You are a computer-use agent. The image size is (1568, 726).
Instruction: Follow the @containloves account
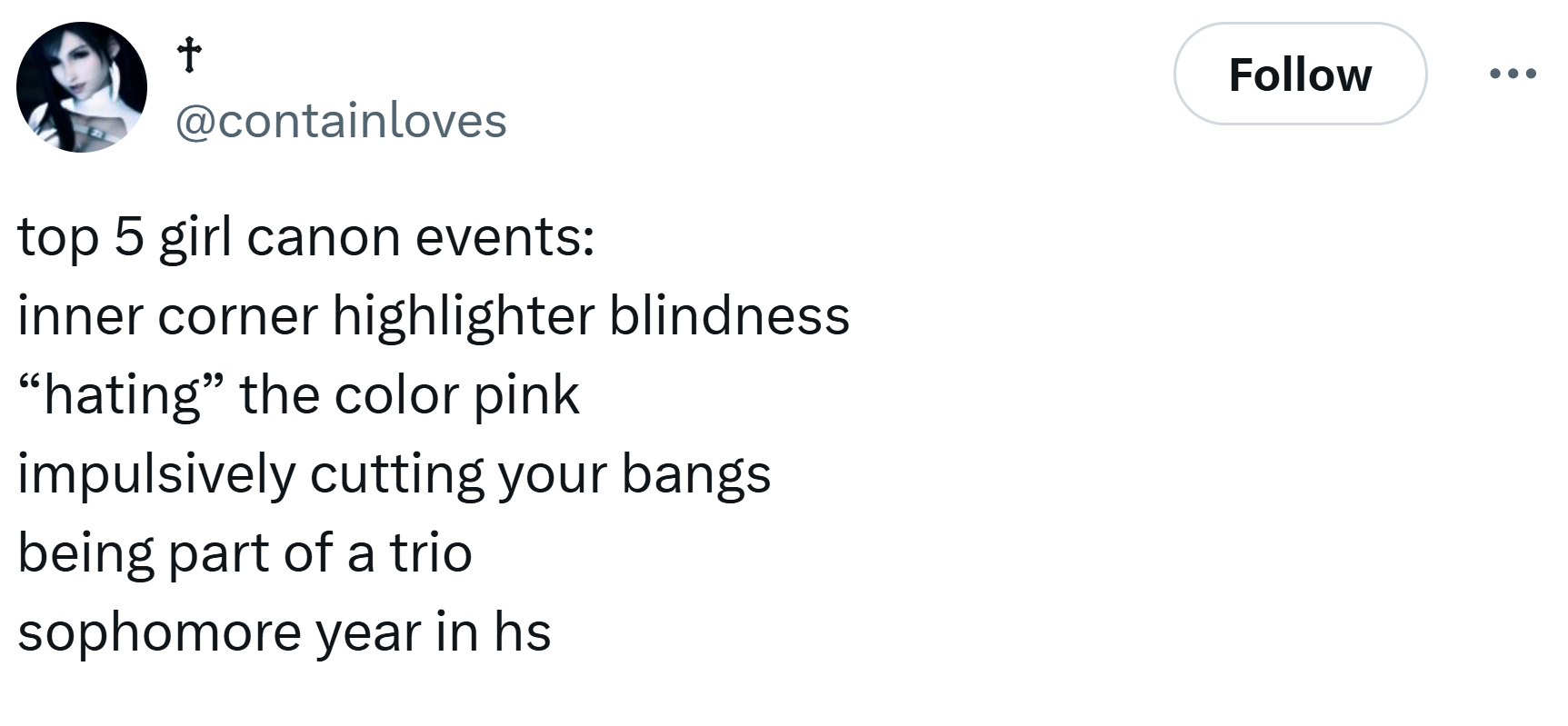[1300, 74]
